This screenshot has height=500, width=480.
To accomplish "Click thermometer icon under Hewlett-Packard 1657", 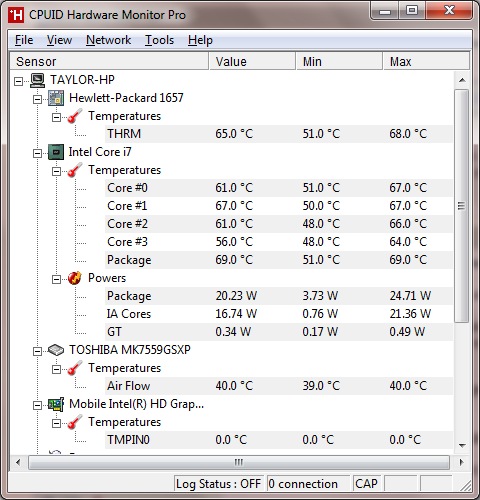I will 75,116.
